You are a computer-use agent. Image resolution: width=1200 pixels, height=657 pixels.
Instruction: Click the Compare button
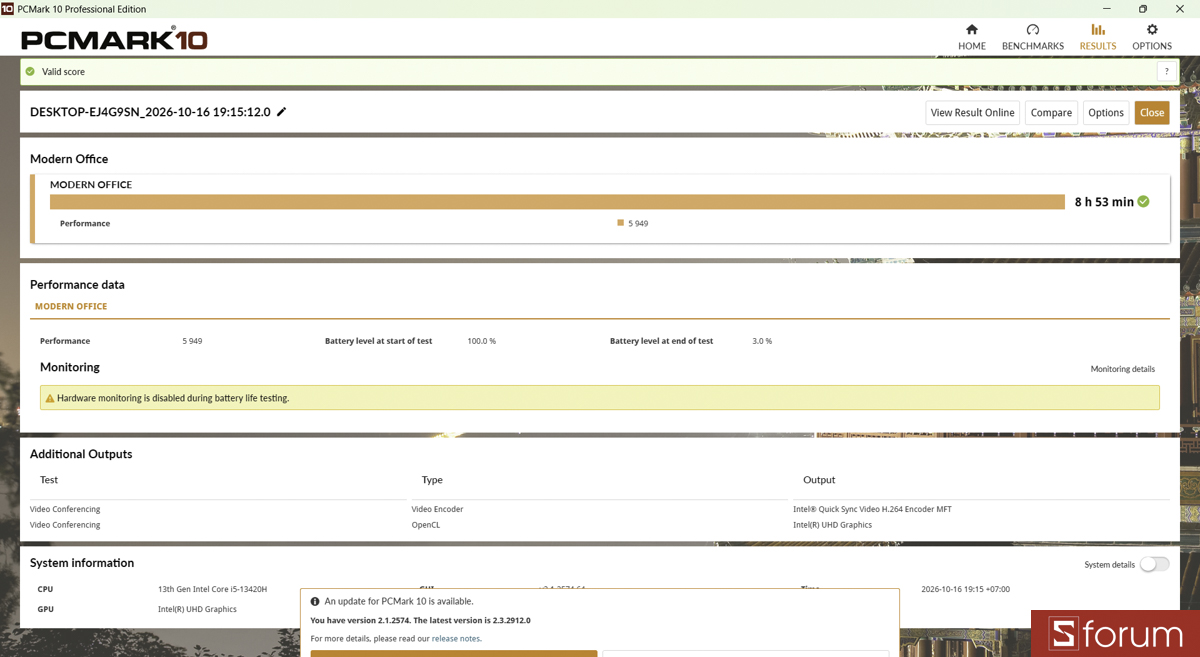[x=1051, y=113]
